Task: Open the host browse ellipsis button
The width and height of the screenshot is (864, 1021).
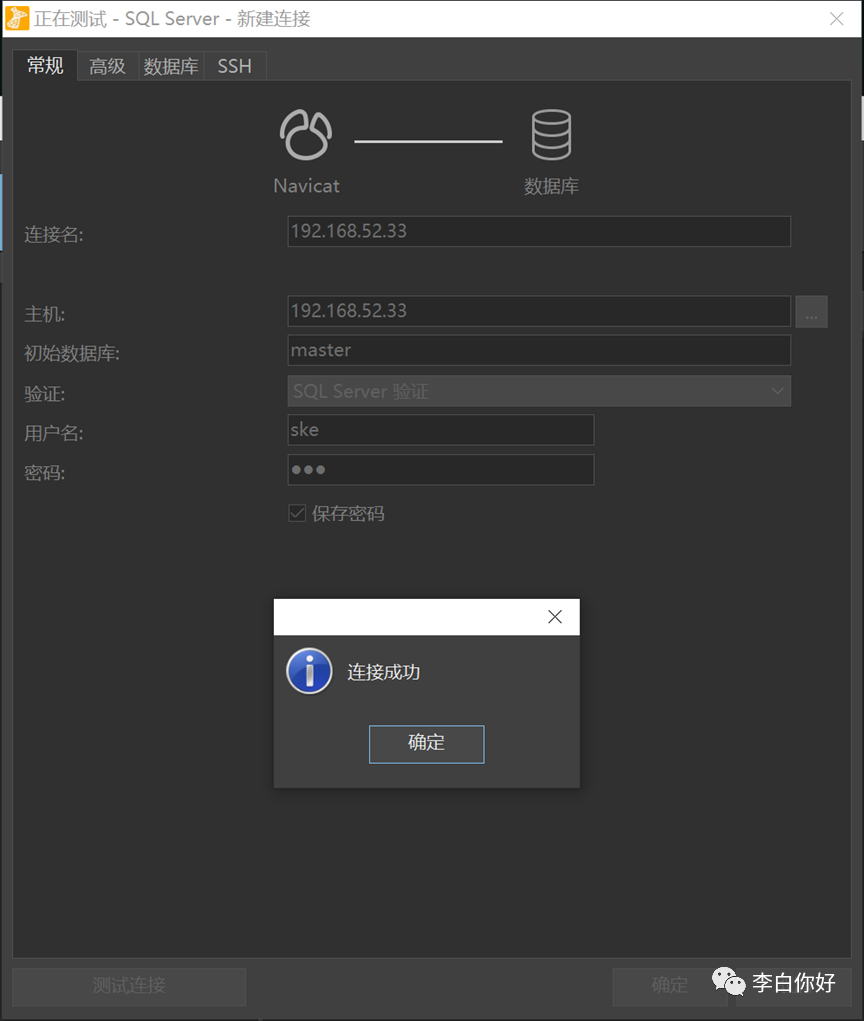Action: (x=811, y=311)
